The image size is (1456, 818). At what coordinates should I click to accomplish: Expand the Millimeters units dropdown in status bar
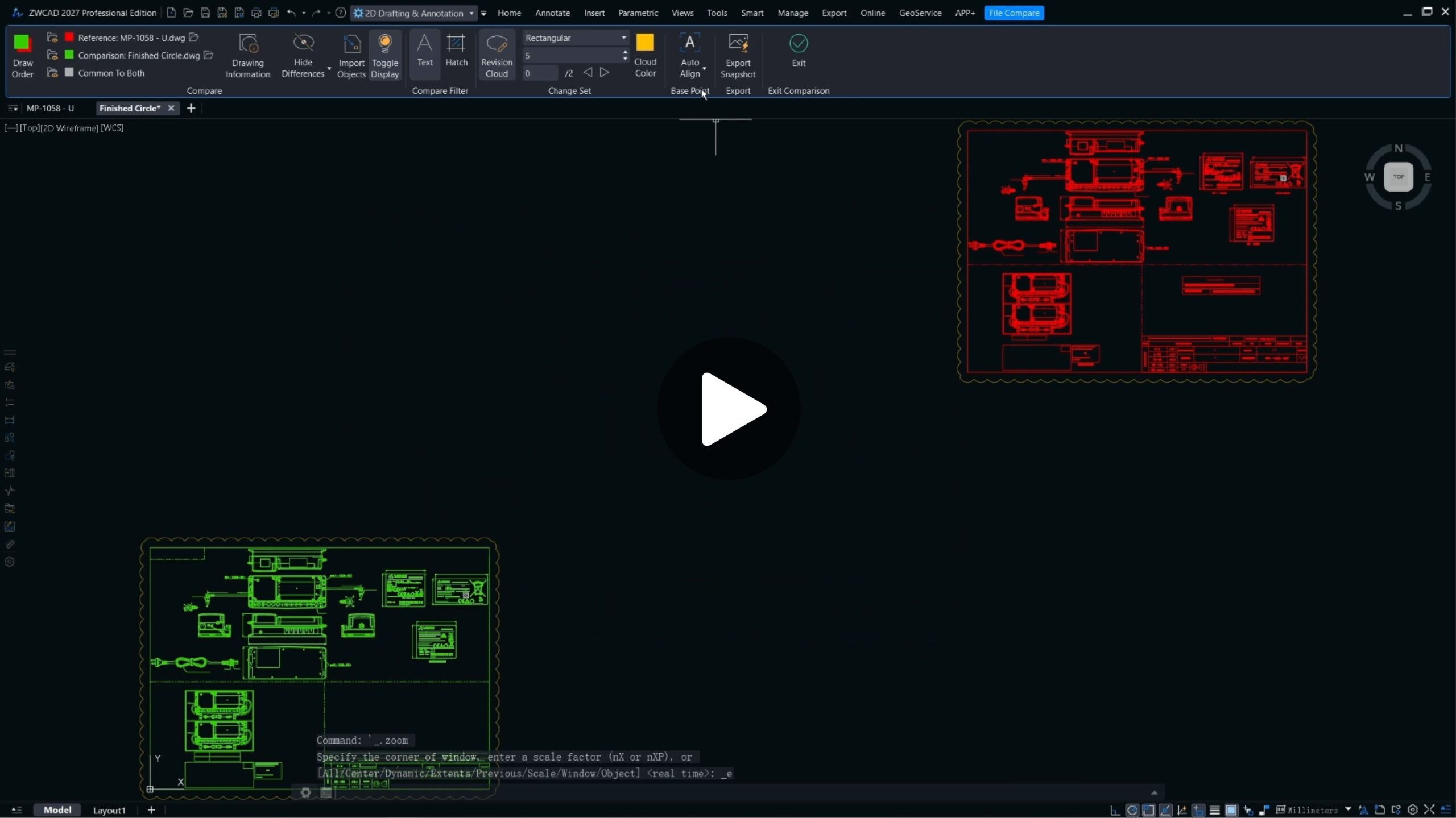tap(1347, 809)
